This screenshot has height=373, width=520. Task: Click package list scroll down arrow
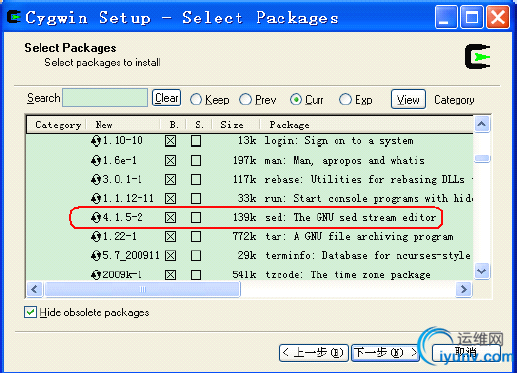482,271
